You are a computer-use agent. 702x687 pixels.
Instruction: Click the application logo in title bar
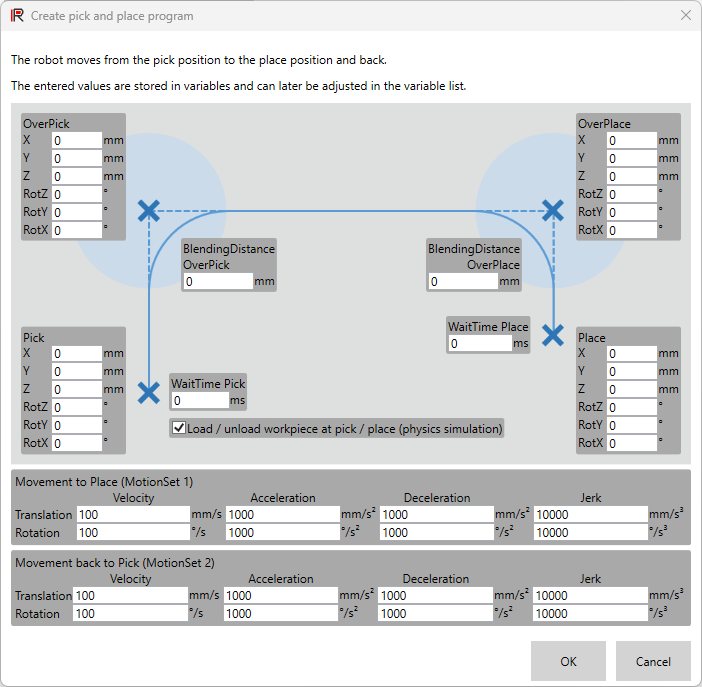17,16
